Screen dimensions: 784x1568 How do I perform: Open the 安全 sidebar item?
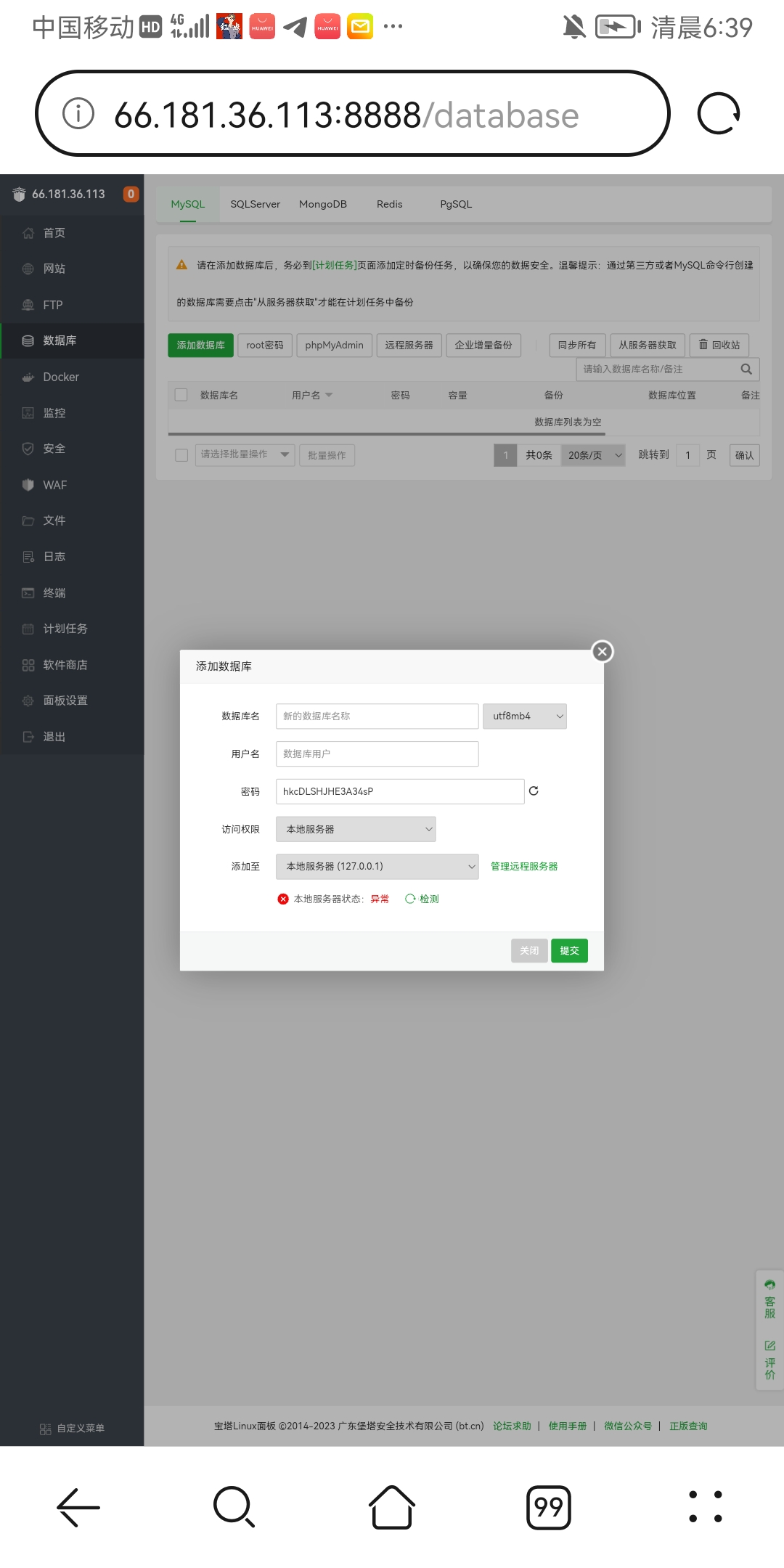click(72, 449)
